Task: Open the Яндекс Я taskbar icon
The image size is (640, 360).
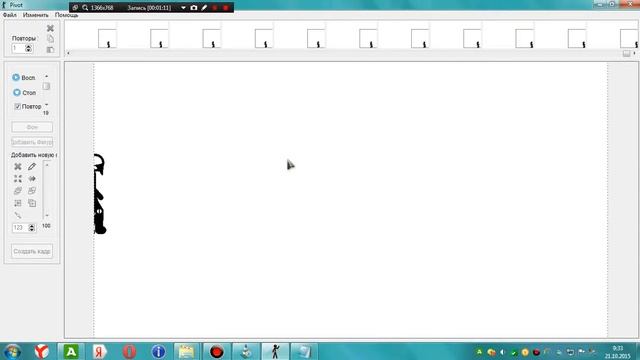Action: point(100,351)
